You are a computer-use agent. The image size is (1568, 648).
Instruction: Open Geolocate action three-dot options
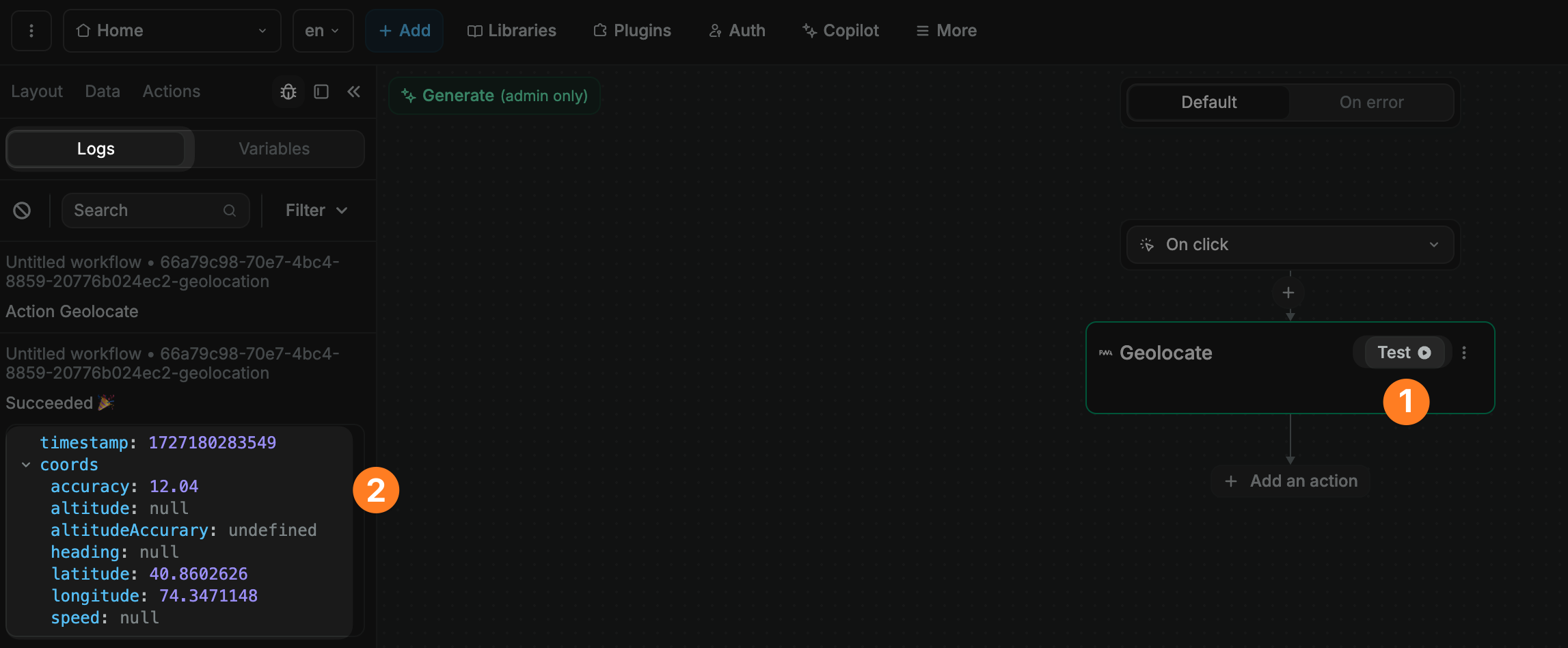click(x=1463, y=353)
